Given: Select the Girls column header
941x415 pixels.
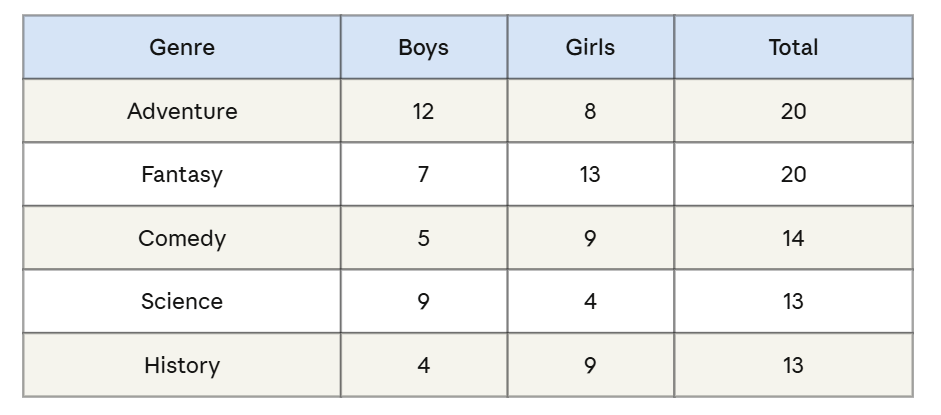Looking at the screenshot, I should 591,47.
